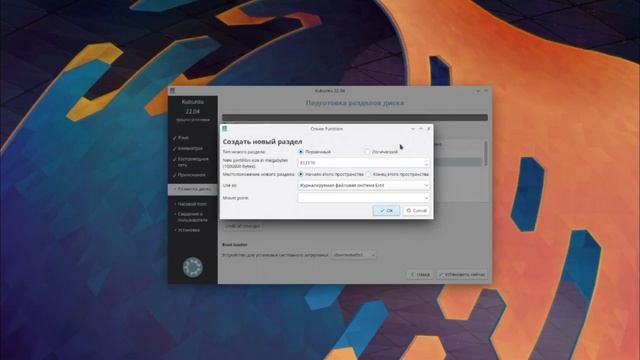The image size is (640, 360).
Task: Select the Логический partition type radio
Action: 367,151
